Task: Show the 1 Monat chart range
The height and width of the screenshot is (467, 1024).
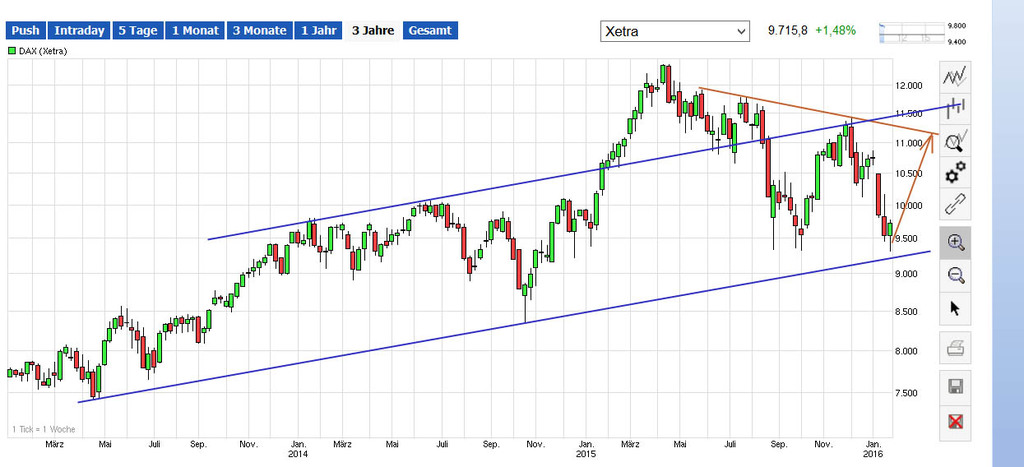Action: pyautogui.click(x=194, y=31)
